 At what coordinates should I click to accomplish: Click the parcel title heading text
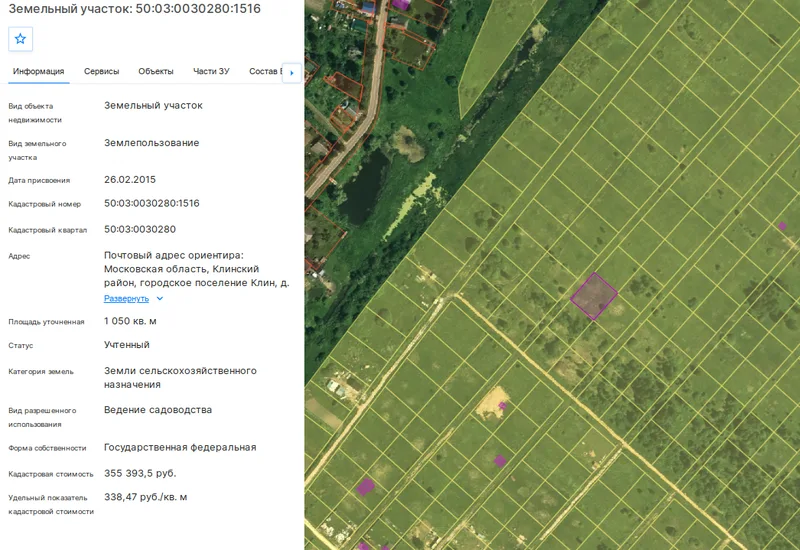pyautogui.click(x=135, y=9)
